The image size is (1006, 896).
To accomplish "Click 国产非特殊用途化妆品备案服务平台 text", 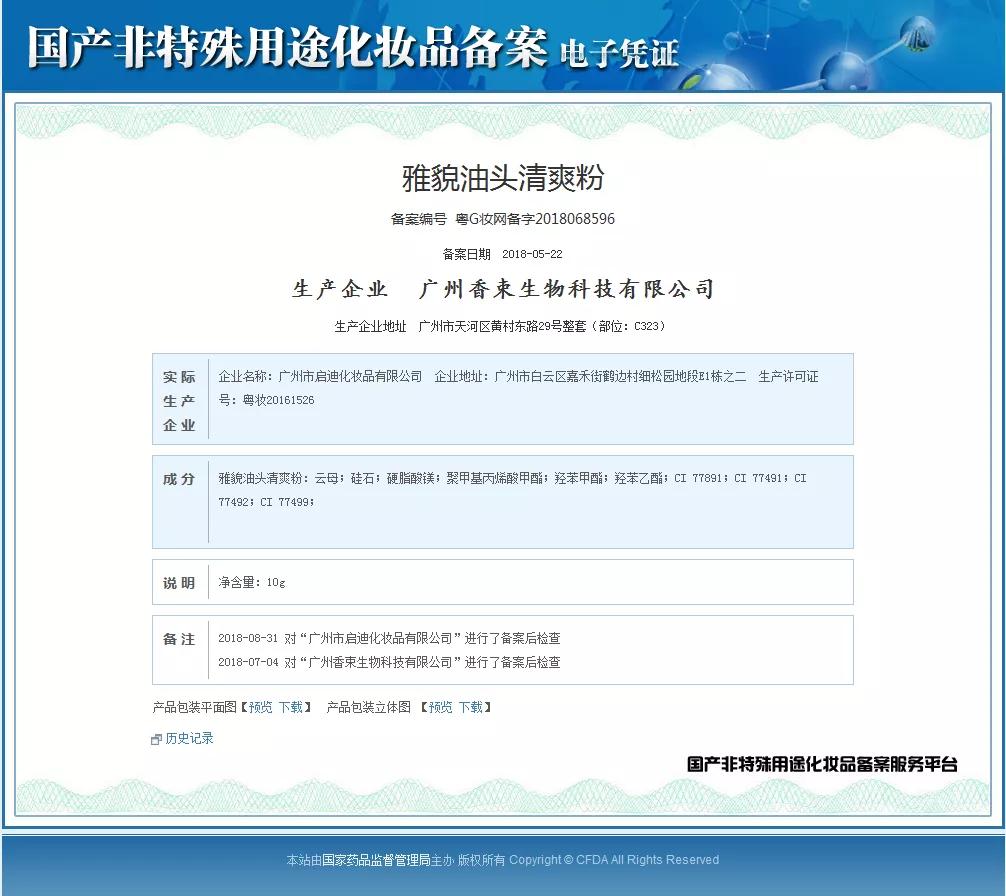I will tap(822, 761).
